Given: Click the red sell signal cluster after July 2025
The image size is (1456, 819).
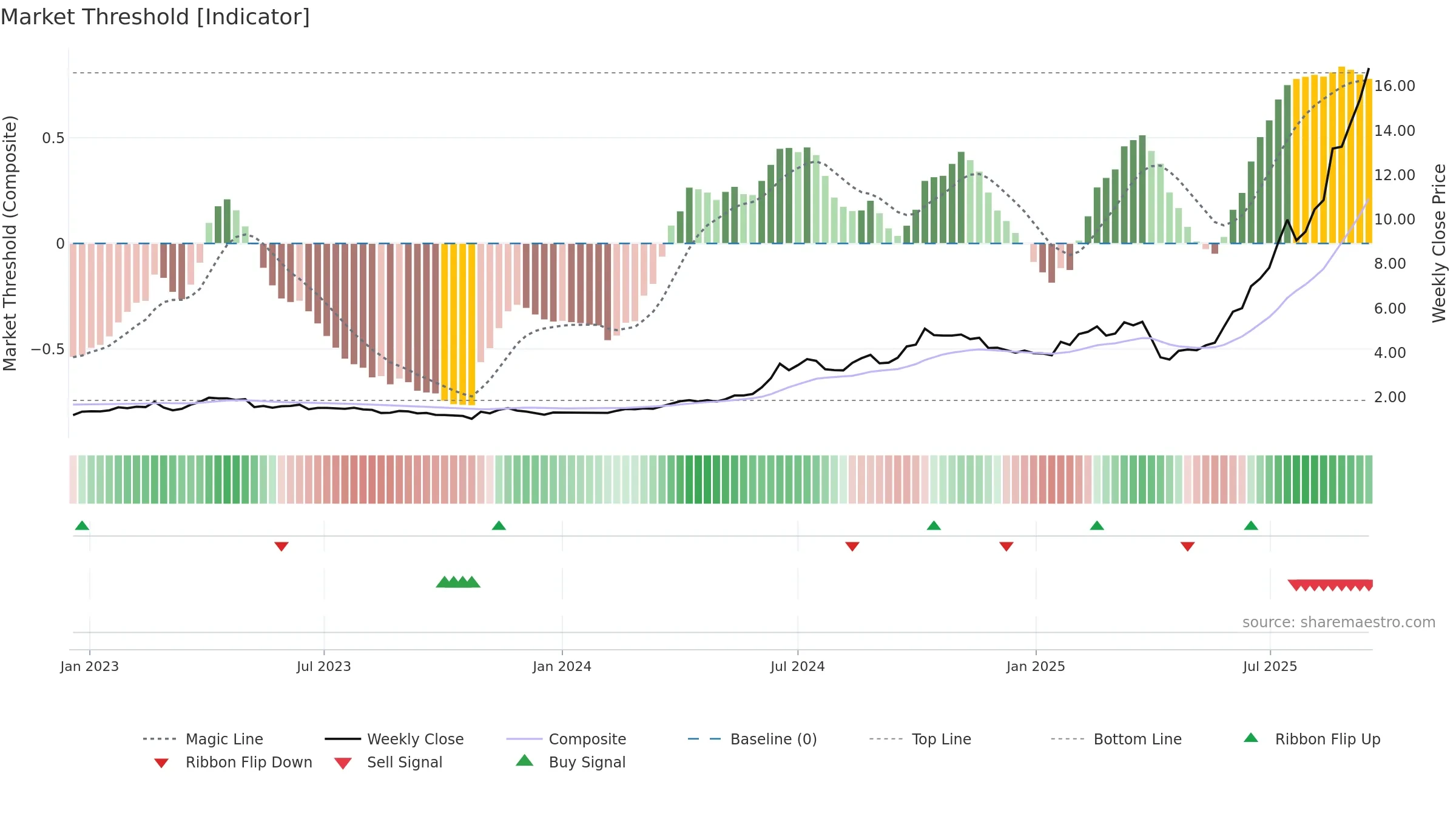Looking at the screenshot, I should tap(1330, 585).
